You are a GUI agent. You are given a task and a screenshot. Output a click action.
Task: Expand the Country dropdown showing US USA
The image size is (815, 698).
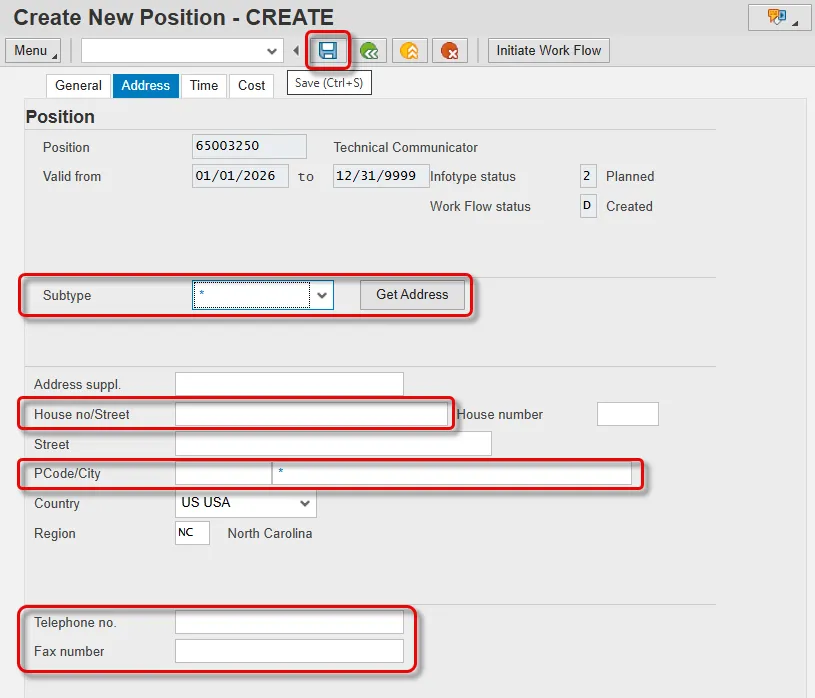305,504
